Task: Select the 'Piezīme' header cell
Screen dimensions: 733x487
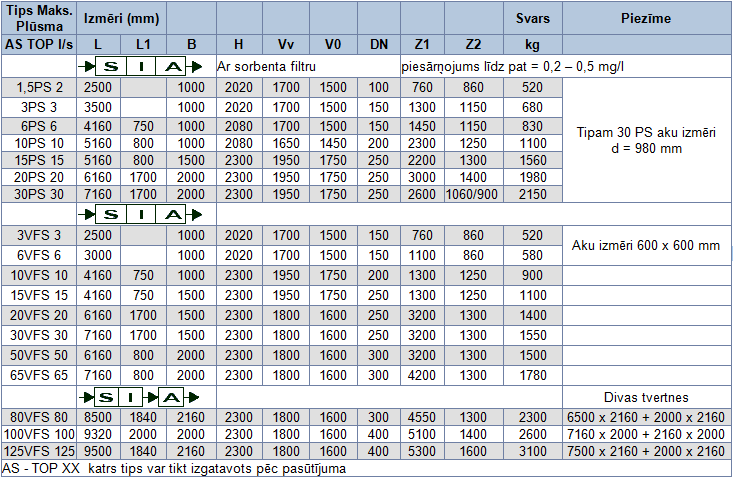Action: [x=646, y=18]
